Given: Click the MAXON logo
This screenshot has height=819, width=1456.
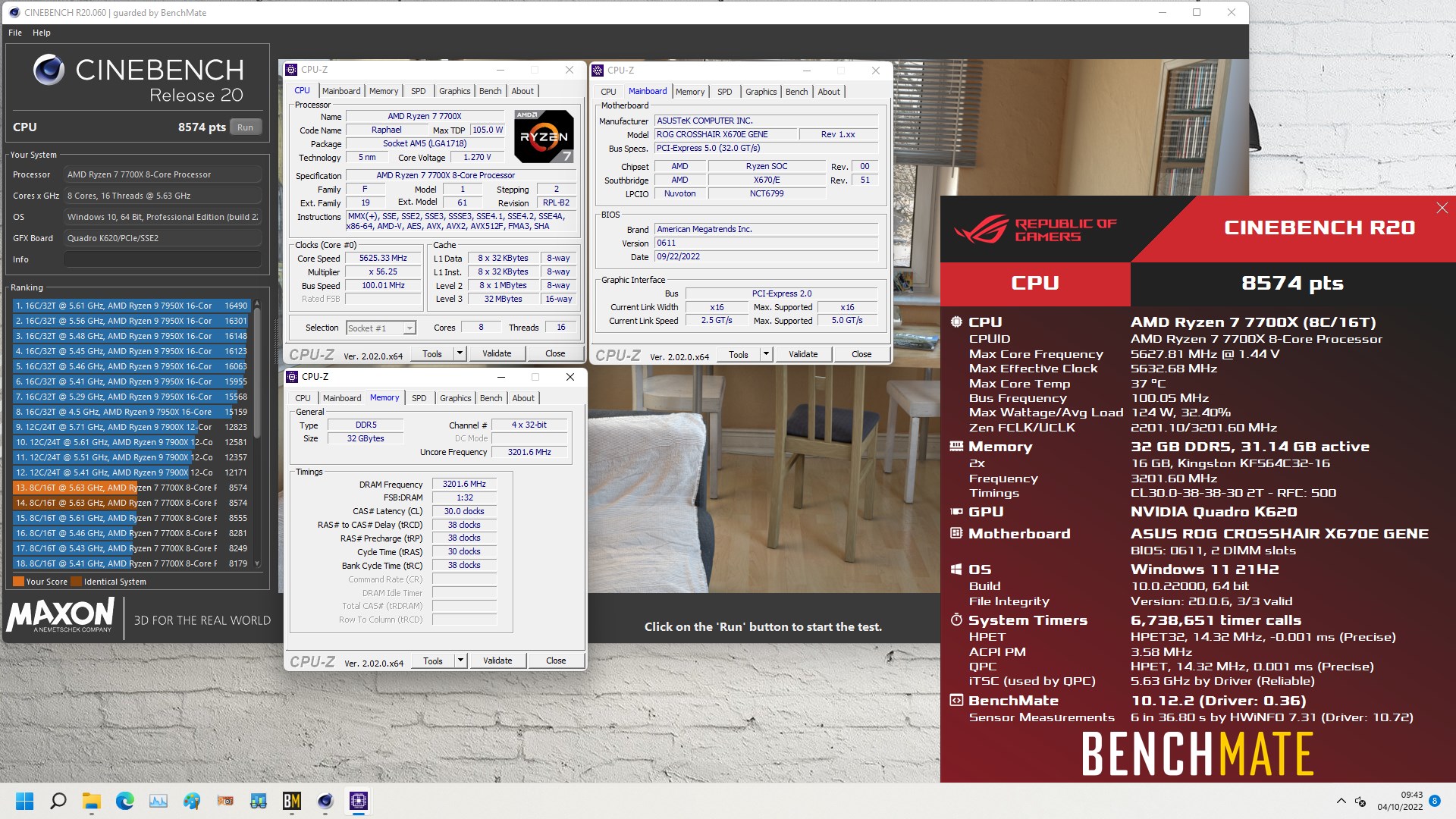Looking at the screenshot, I should pos(61,615).
